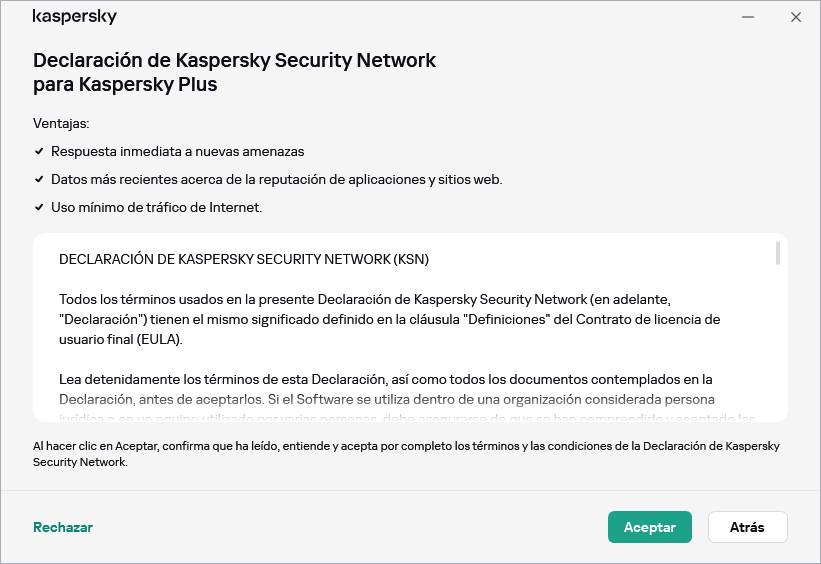Decline the statement via Rechazar link
This screenshot has width=821, height=564.
coord(63,527)
